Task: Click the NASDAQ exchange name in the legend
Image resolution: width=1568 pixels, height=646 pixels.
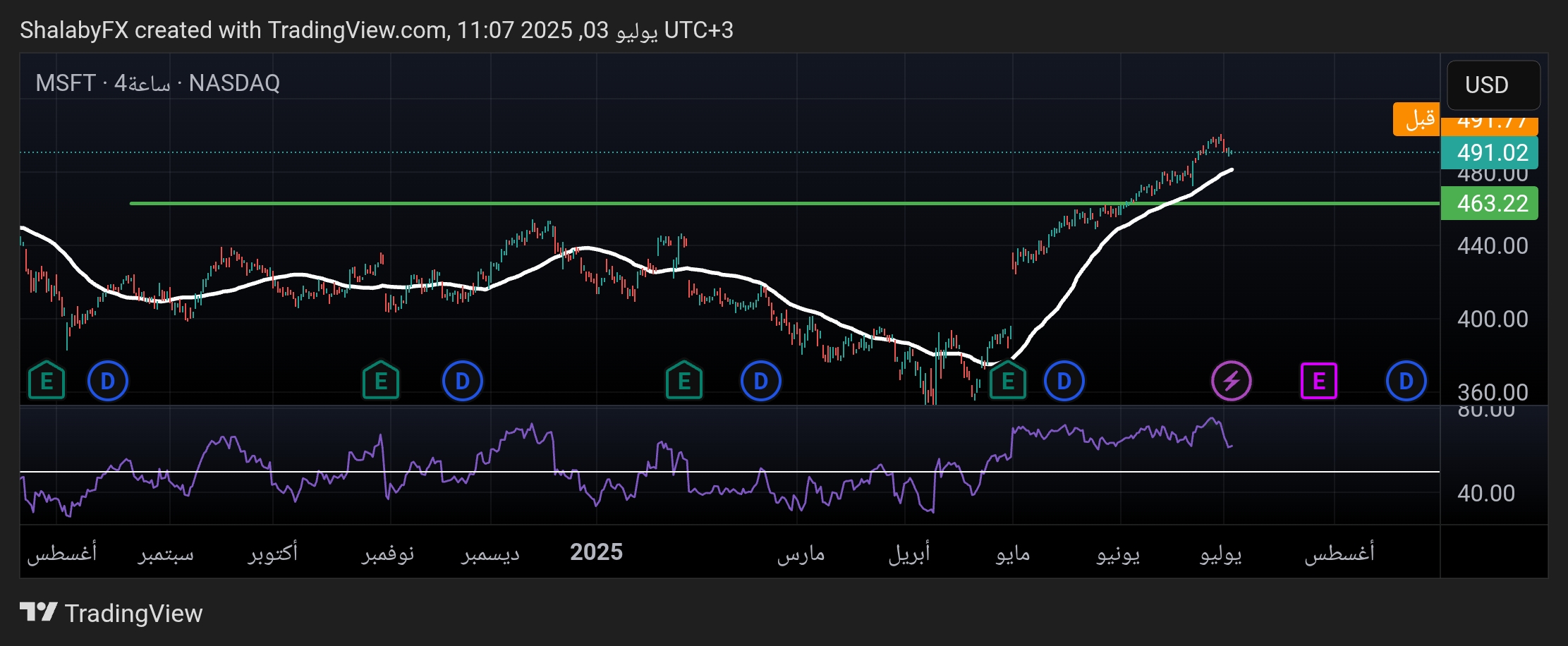Action: [234, 83]
